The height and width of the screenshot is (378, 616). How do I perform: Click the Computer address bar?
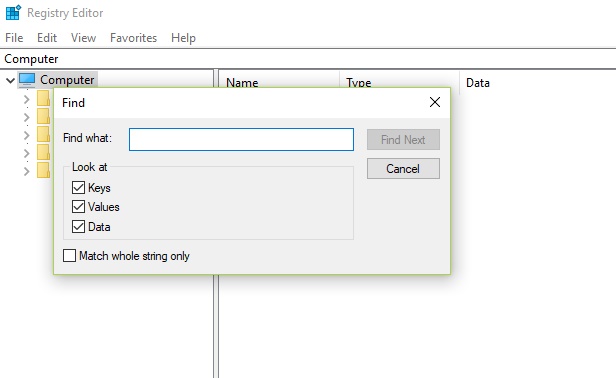308,59
